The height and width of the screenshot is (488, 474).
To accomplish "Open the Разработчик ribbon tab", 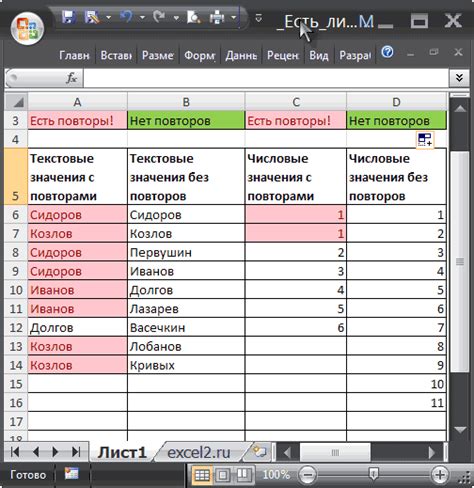I will coord(355,55).
